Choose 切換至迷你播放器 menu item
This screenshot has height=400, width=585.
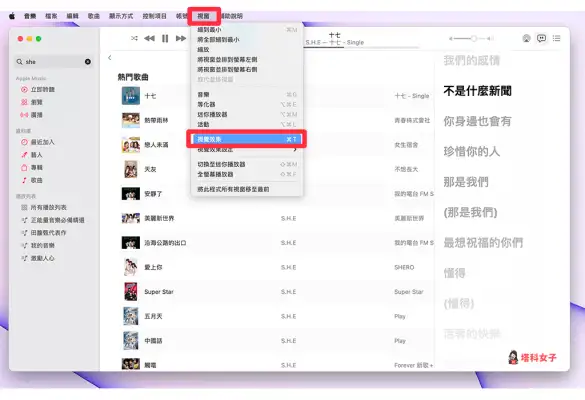pos(247,164)
